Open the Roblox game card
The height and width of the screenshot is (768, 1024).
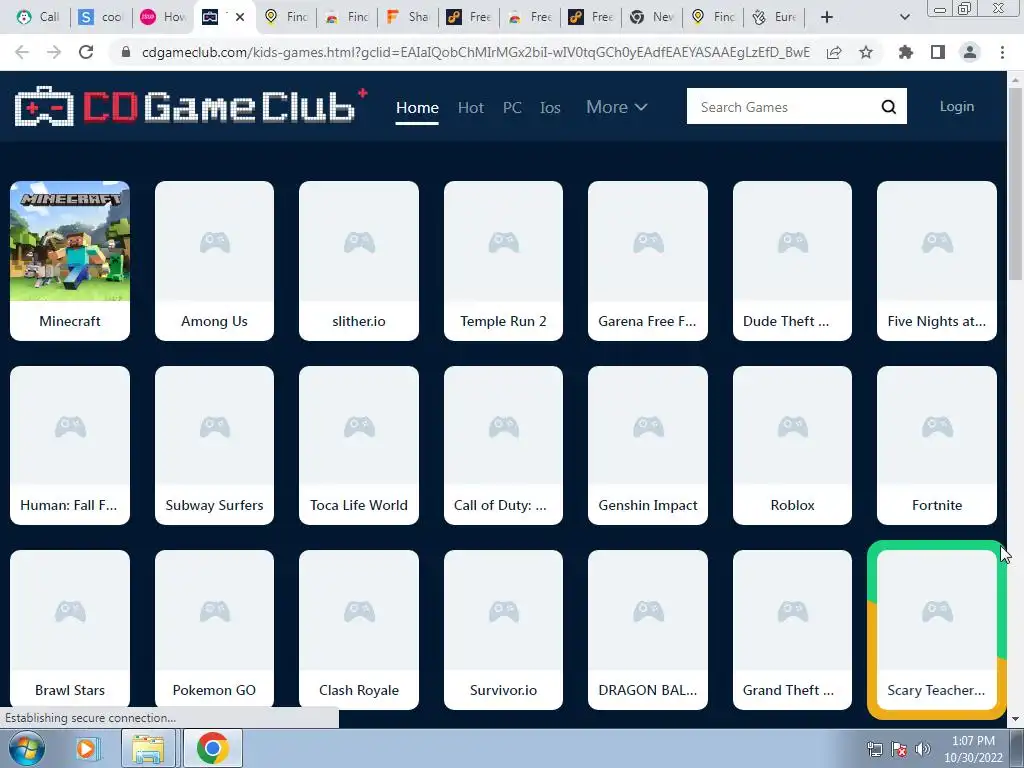tap(792, 445)
